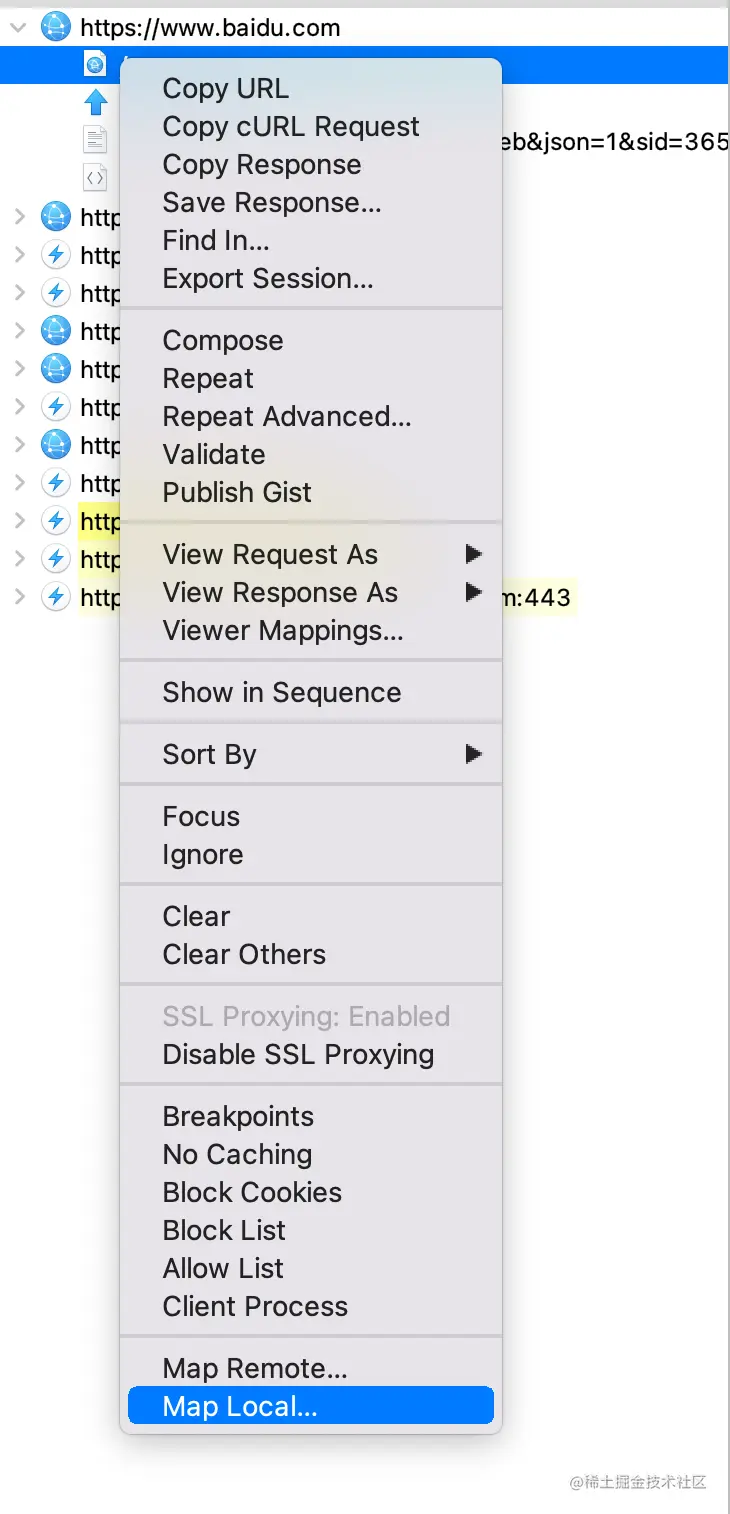Click the lightning icon on the :443 row

56,598
